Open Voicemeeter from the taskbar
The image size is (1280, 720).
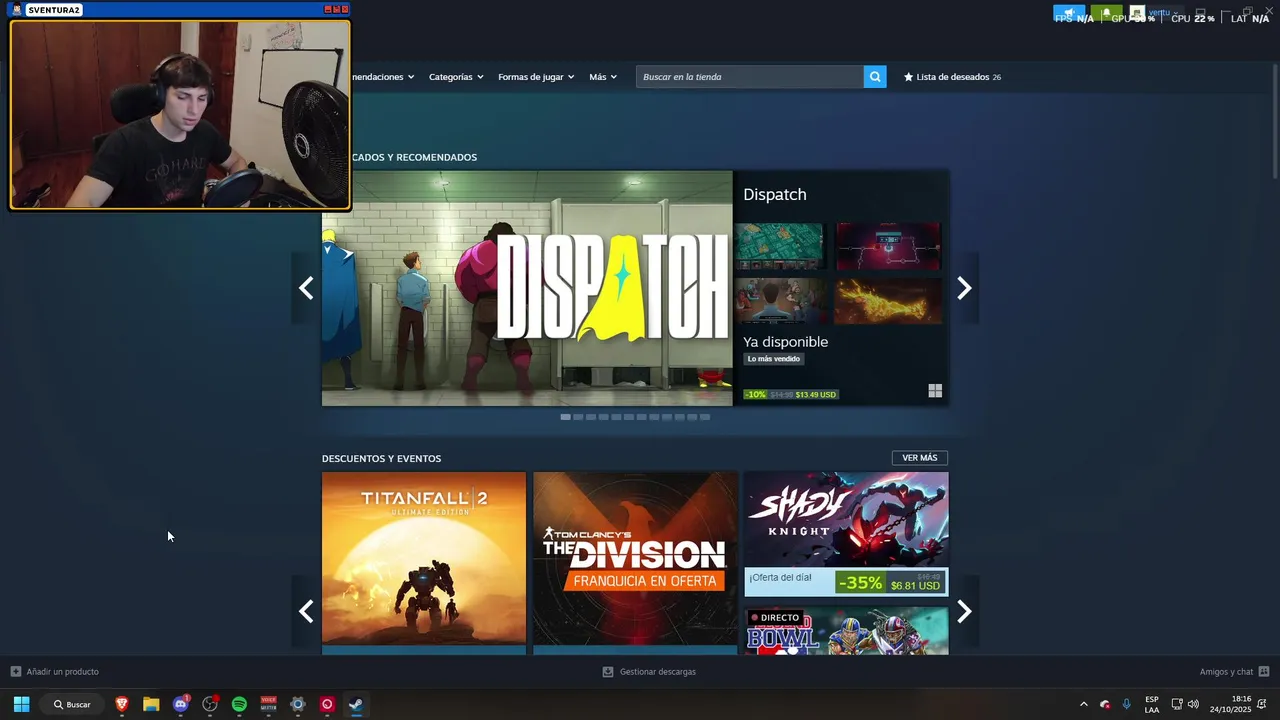click(268, 704)
